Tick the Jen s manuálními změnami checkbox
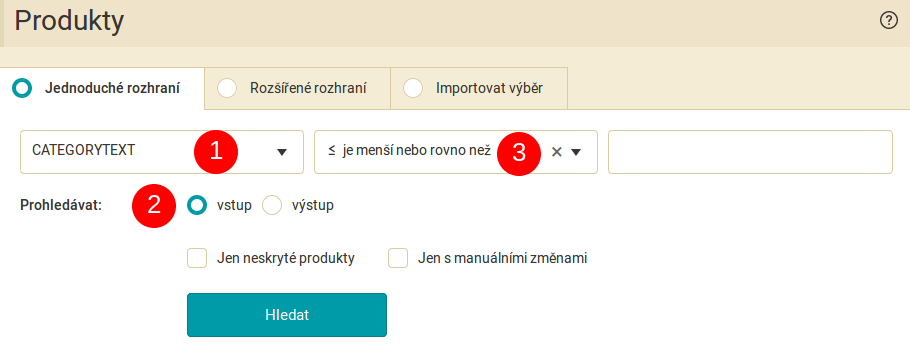The width and height of the screenshot is (910, 364). coord(398,258)
